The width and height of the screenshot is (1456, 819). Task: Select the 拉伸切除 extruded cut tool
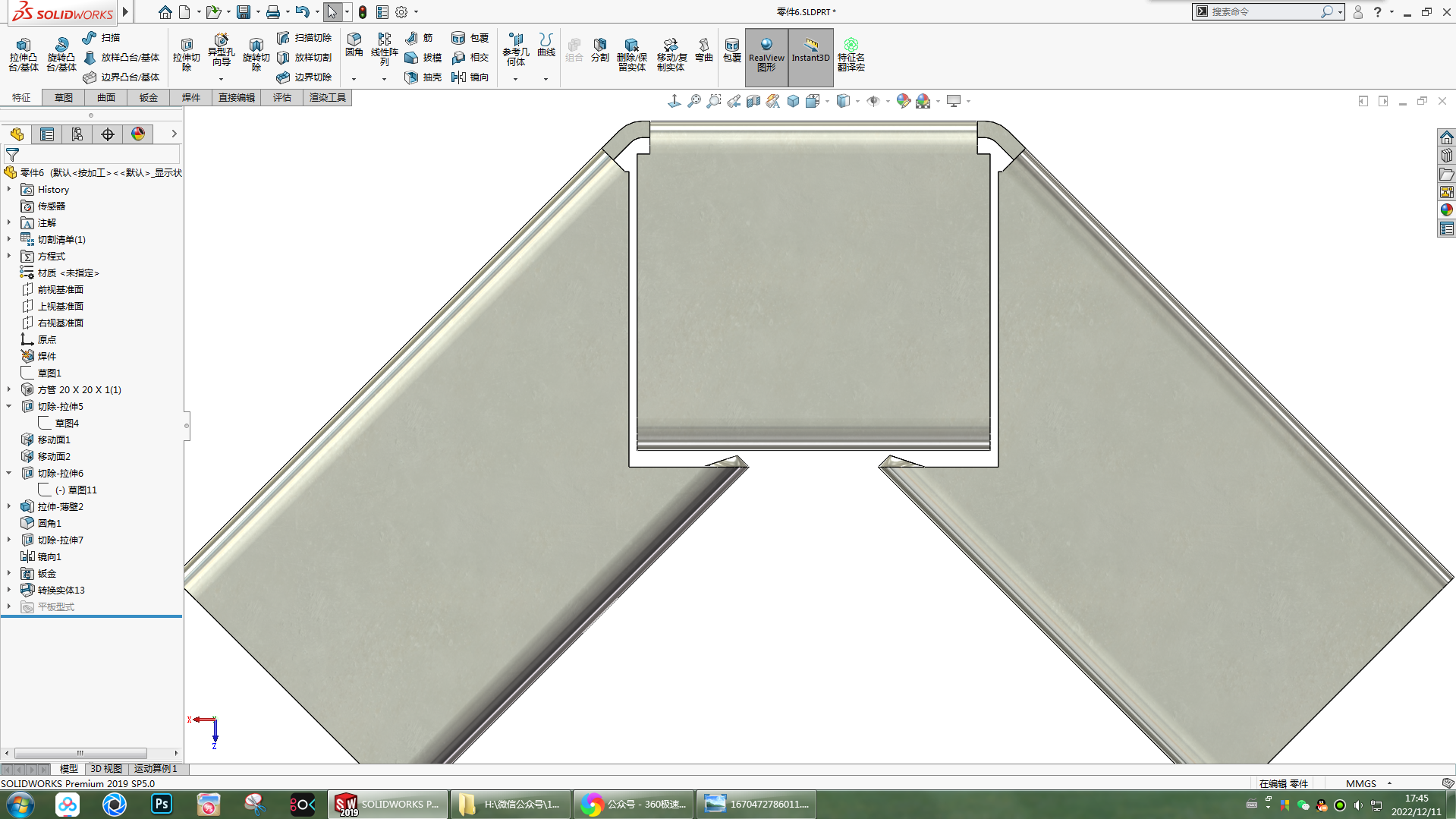click(x=187, y=55)
